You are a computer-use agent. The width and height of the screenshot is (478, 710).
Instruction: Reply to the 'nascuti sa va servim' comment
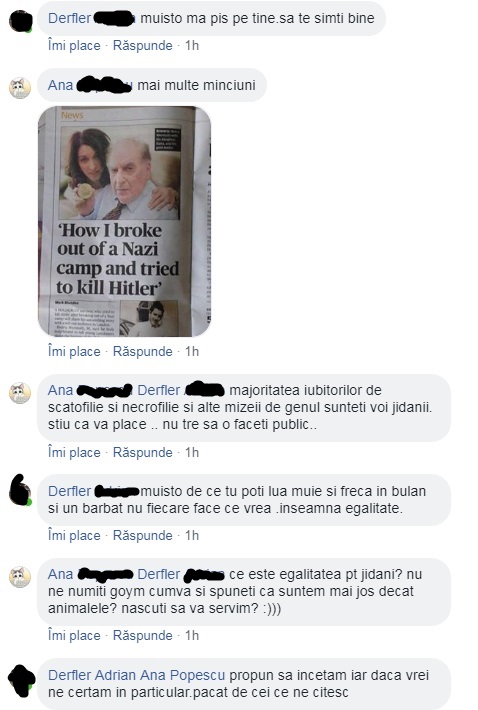tap(143, 635)
